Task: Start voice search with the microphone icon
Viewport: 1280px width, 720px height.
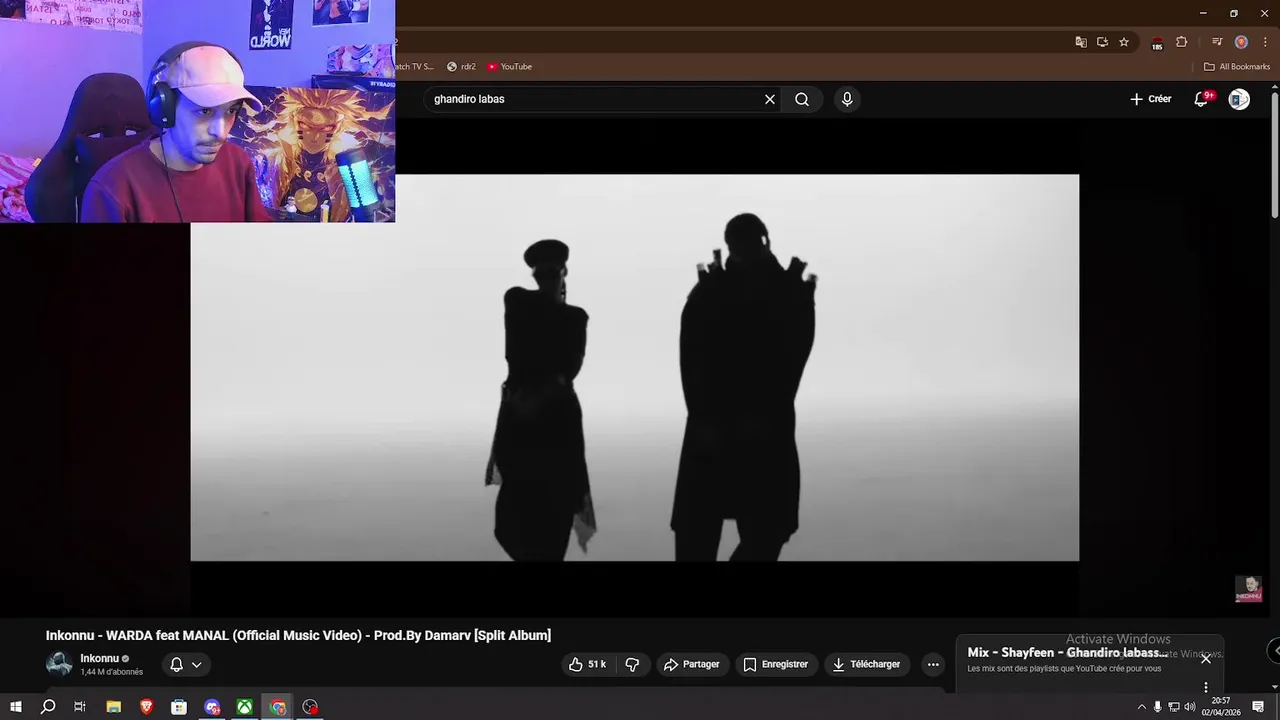Action: (x=847, y=99)
